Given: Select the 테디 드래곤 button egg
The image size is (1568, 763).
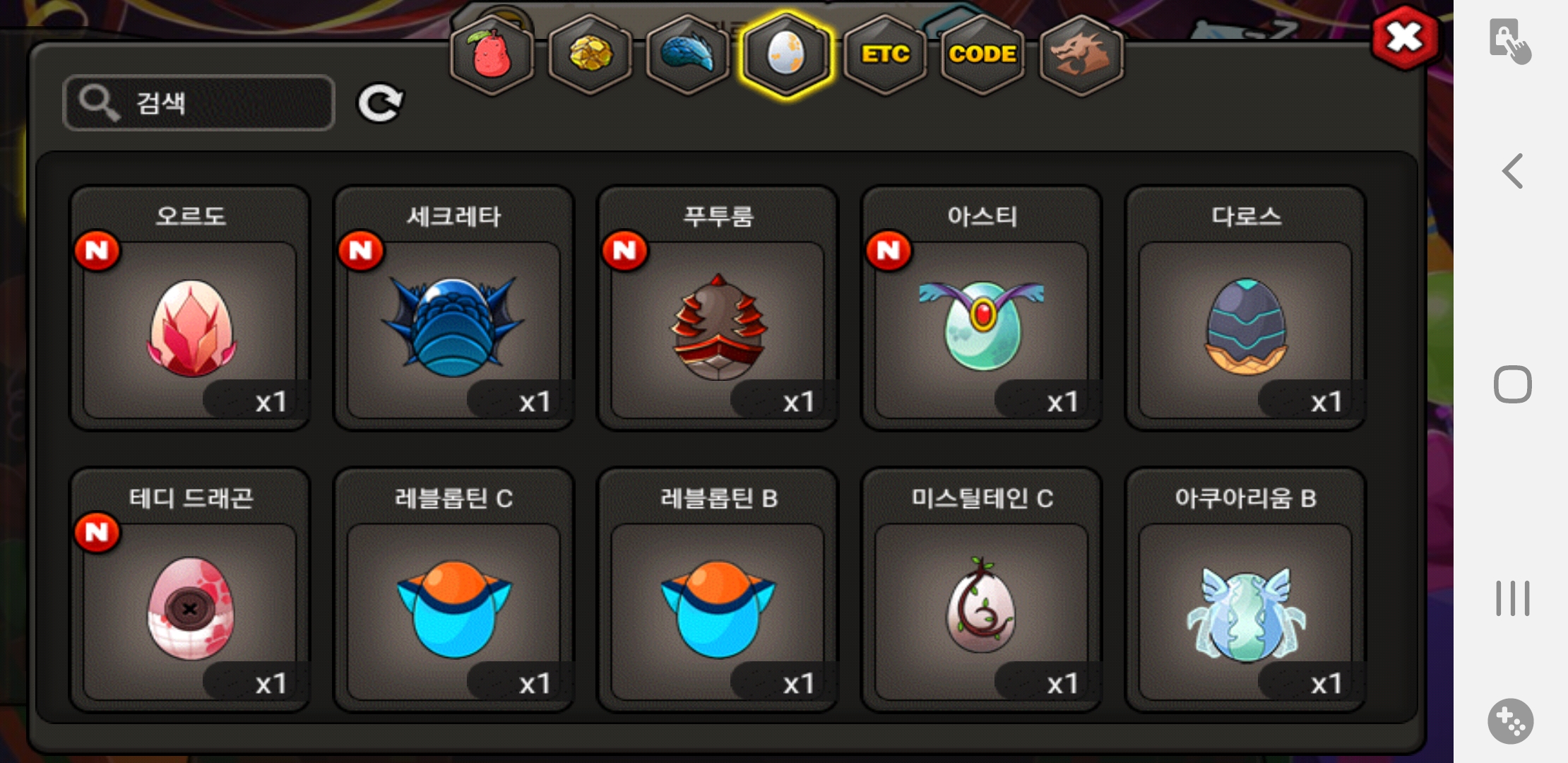Looking at the screenshot, I should pos(190,590).
